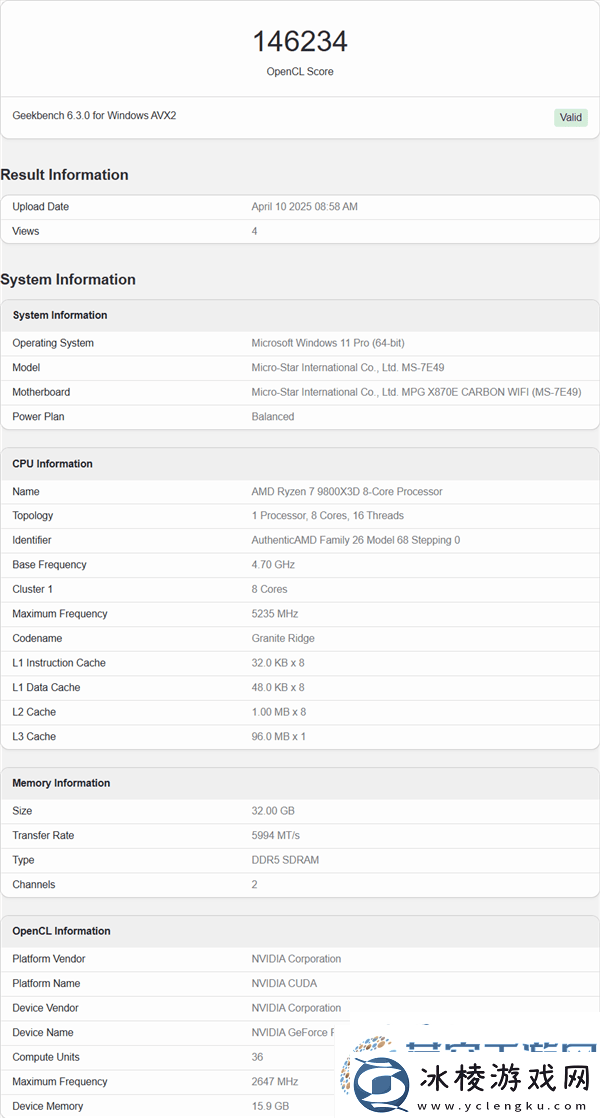Screen dimensions: 600x1118
Task: Click the Memory Information table header
Action: pyautogui.click(x=61, y=783)
